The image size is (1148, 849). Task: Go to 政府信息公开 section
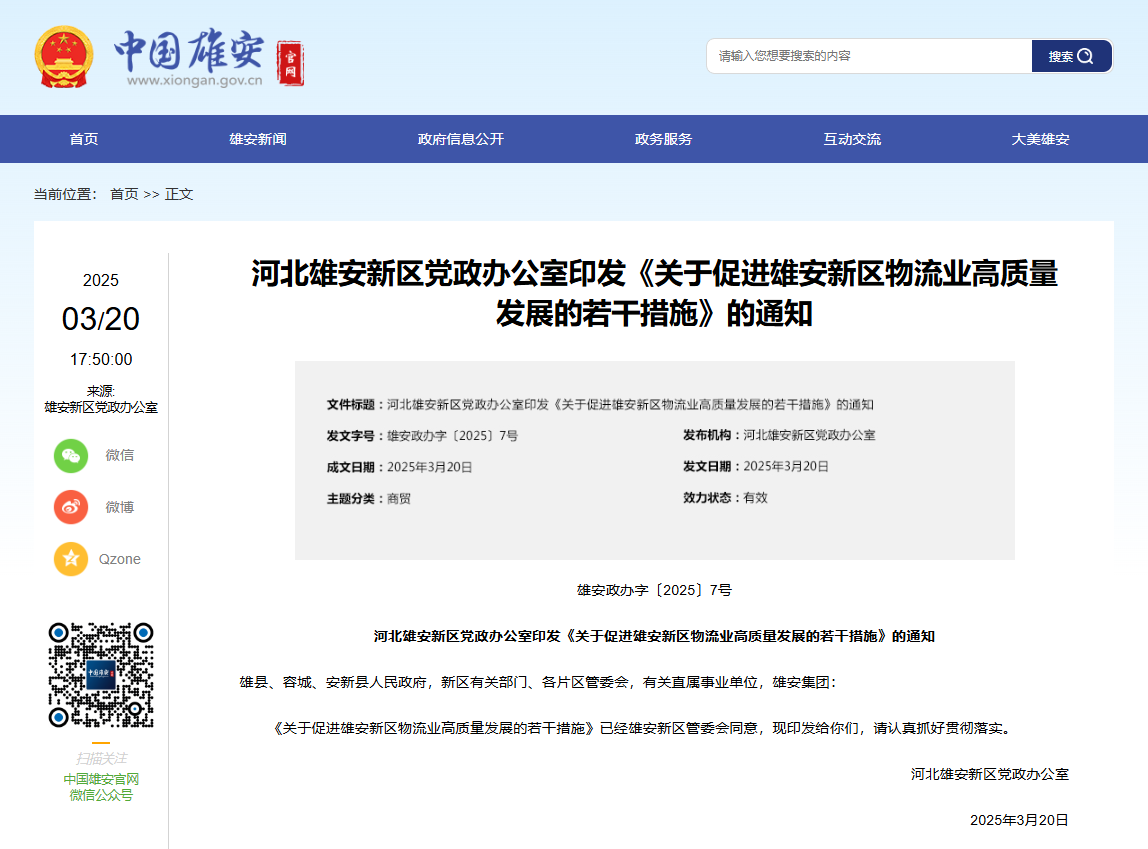coord(461,139)
